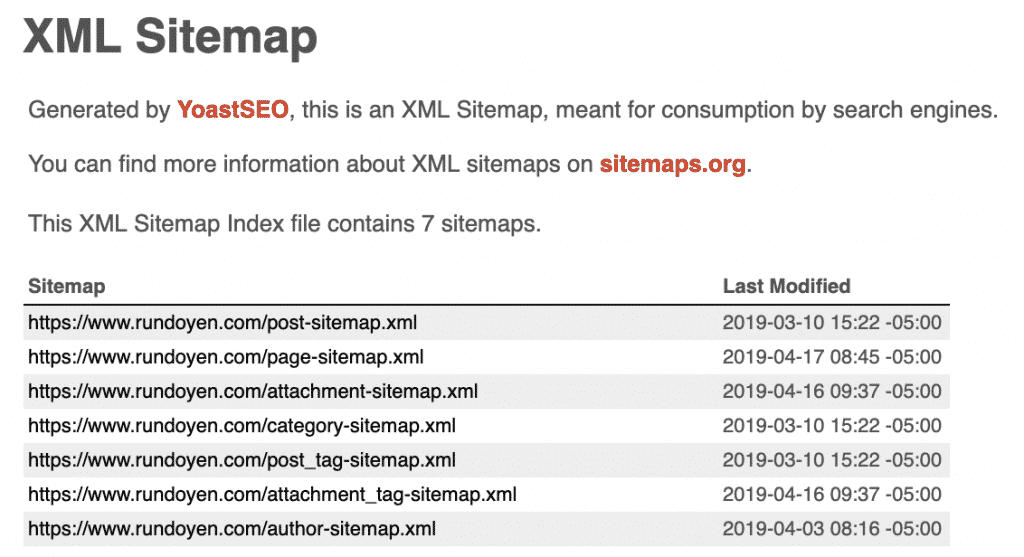The image size is (1024, 557).
Task: Click the 'contains 7 sitemaps' sentence
Action: pyautogui.click(x=284, y=224)
